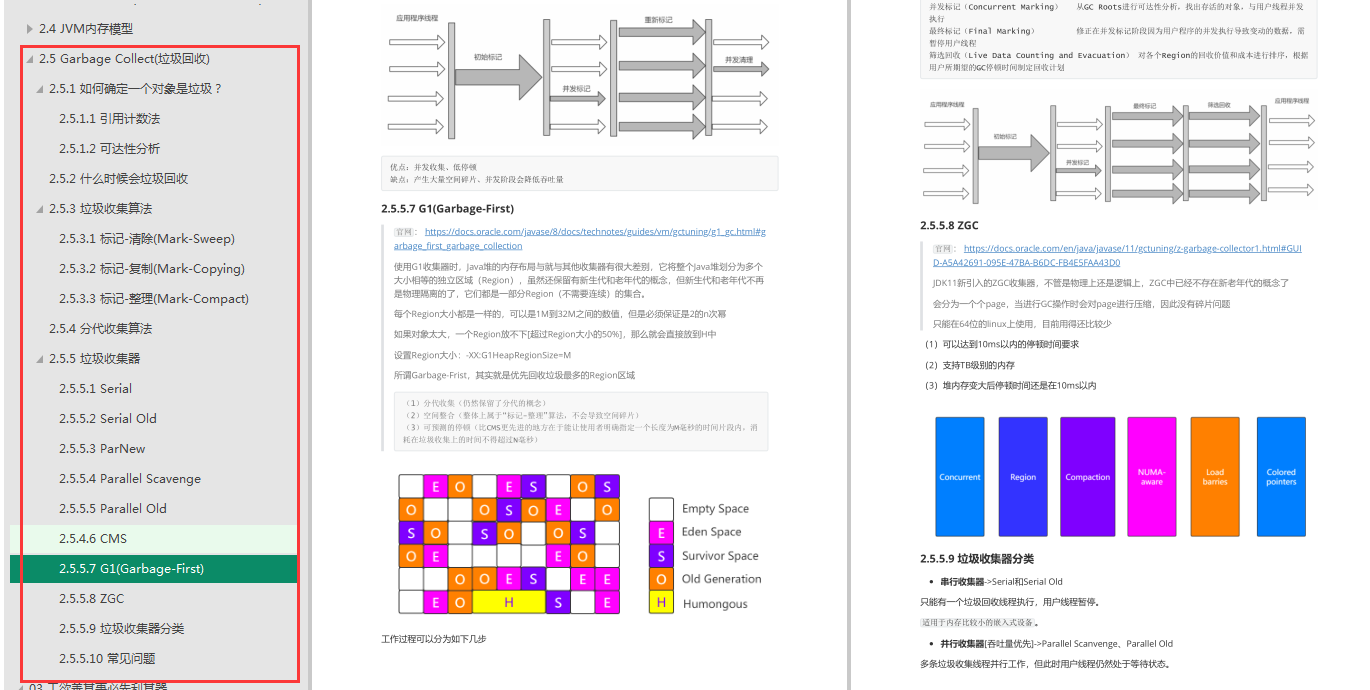Click the yellow Humongous legend swatch
Screen dimensions: 1370x690
661,602
